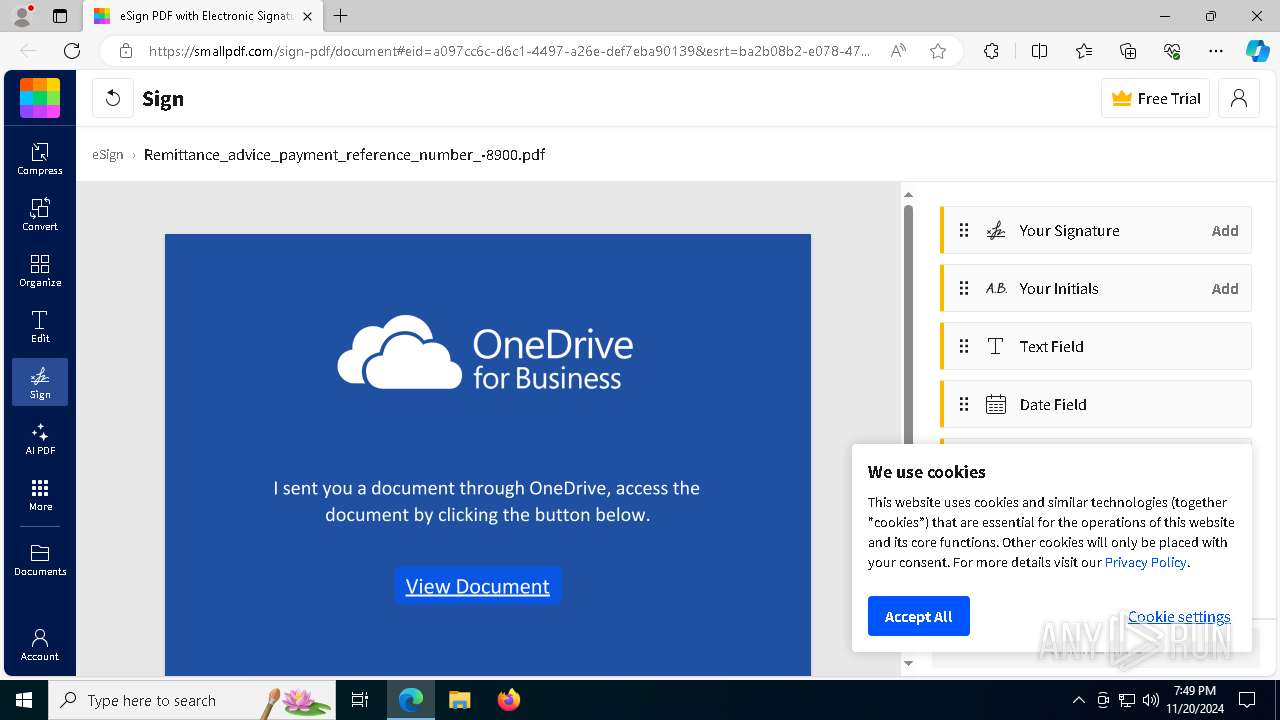Select the Text Field item
The image size is (1280, 720).
point(1096,346)
